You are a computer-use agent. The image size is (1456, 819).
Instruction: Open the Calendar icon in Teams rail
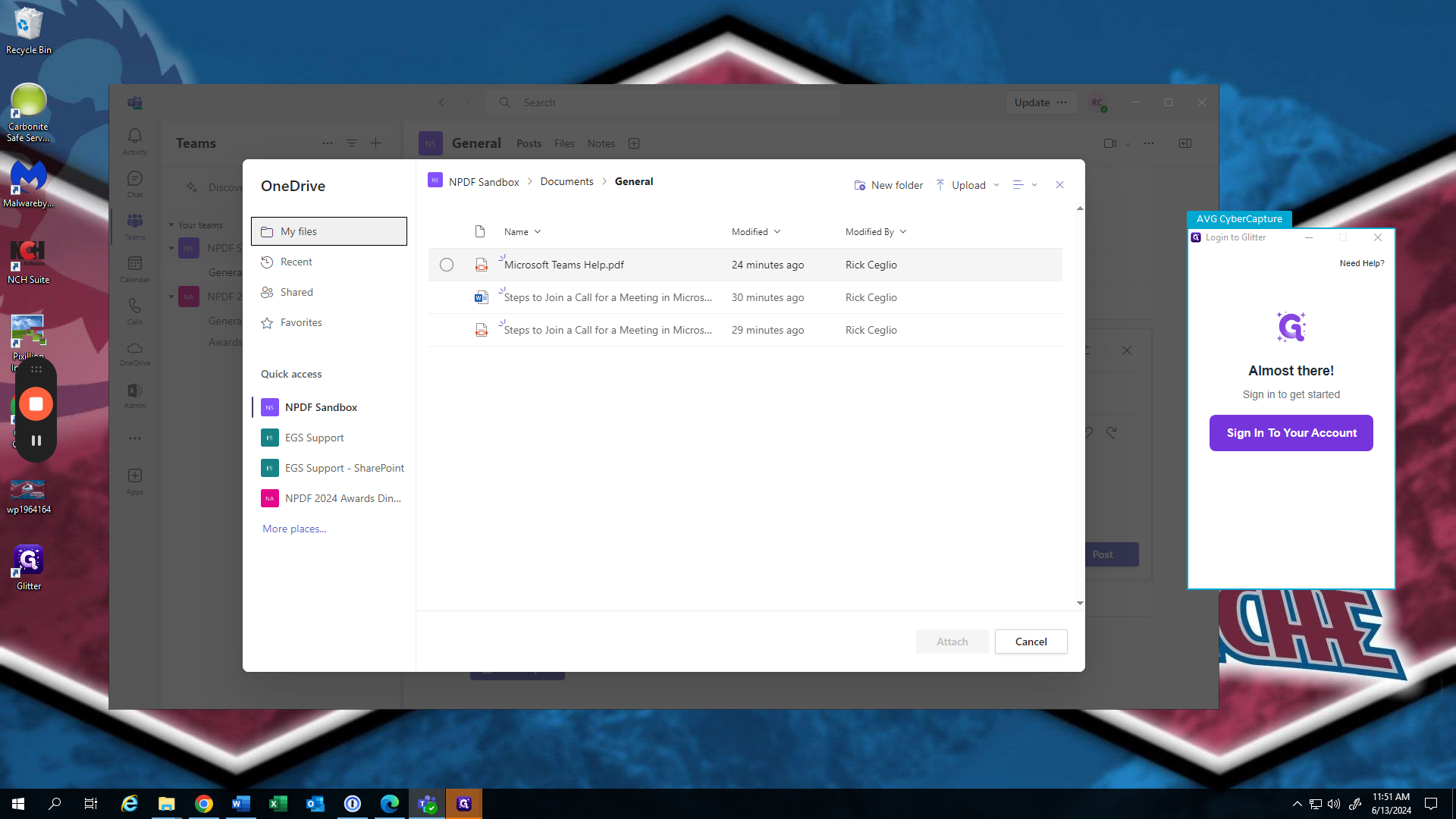(x=135, y=268)
